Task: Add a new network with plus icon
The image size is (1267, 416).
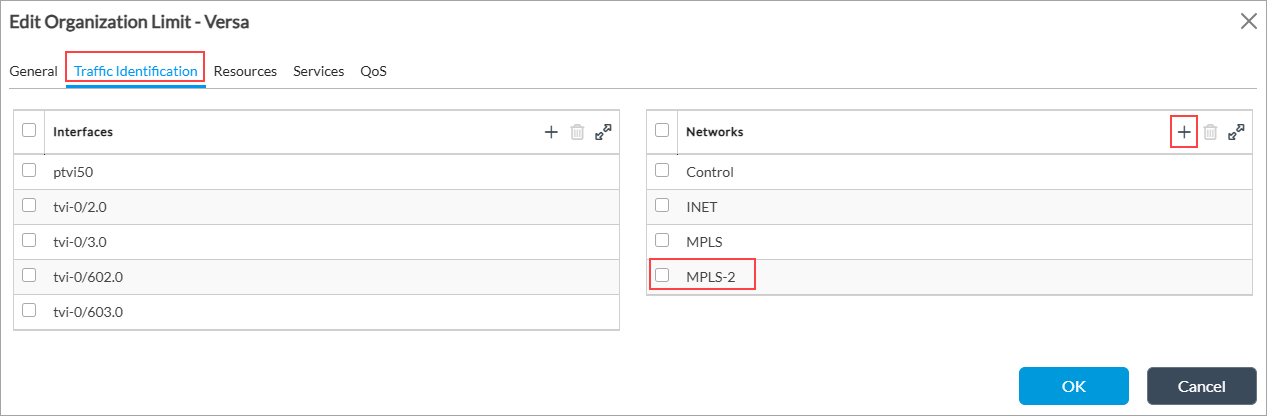Action: [x=1184, y=132]
